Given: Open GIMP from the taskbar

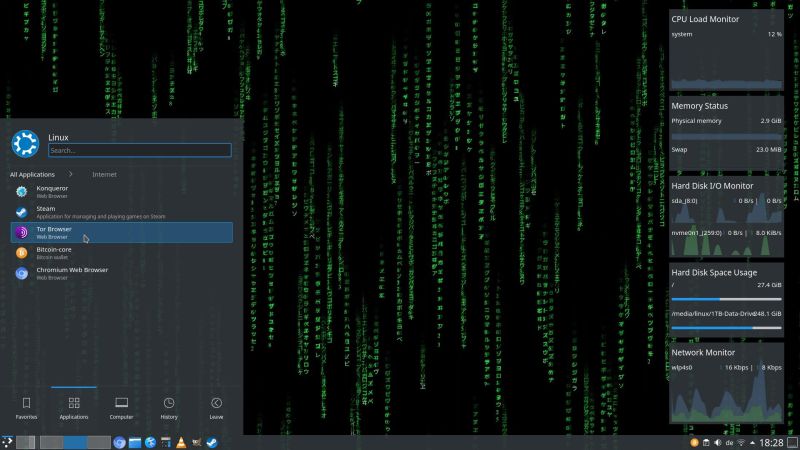Looking at the screenshot, I should [196, 442].
